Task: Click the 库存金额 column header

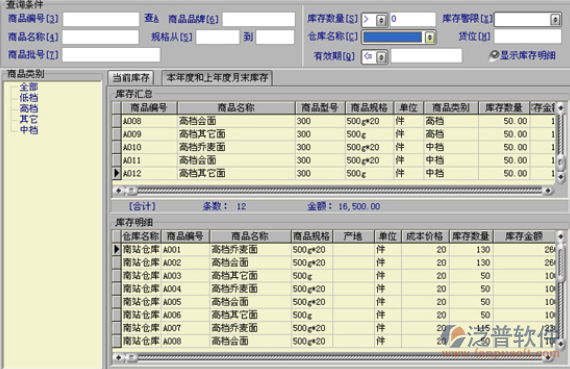Action: pyautogui.click(x=524, y=236)
